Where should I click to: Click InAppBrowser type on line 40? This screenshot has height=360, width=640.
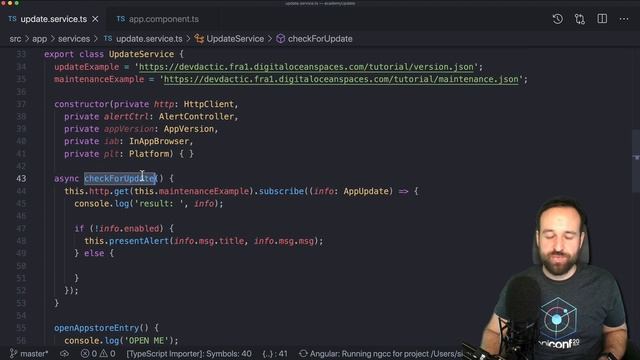pos(159,141)
